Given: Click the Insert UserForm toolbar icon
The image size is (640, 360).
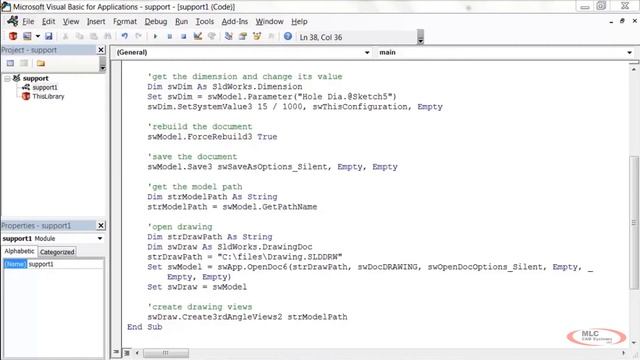Looking at the screenshot, I should click(x=27, y=36).
